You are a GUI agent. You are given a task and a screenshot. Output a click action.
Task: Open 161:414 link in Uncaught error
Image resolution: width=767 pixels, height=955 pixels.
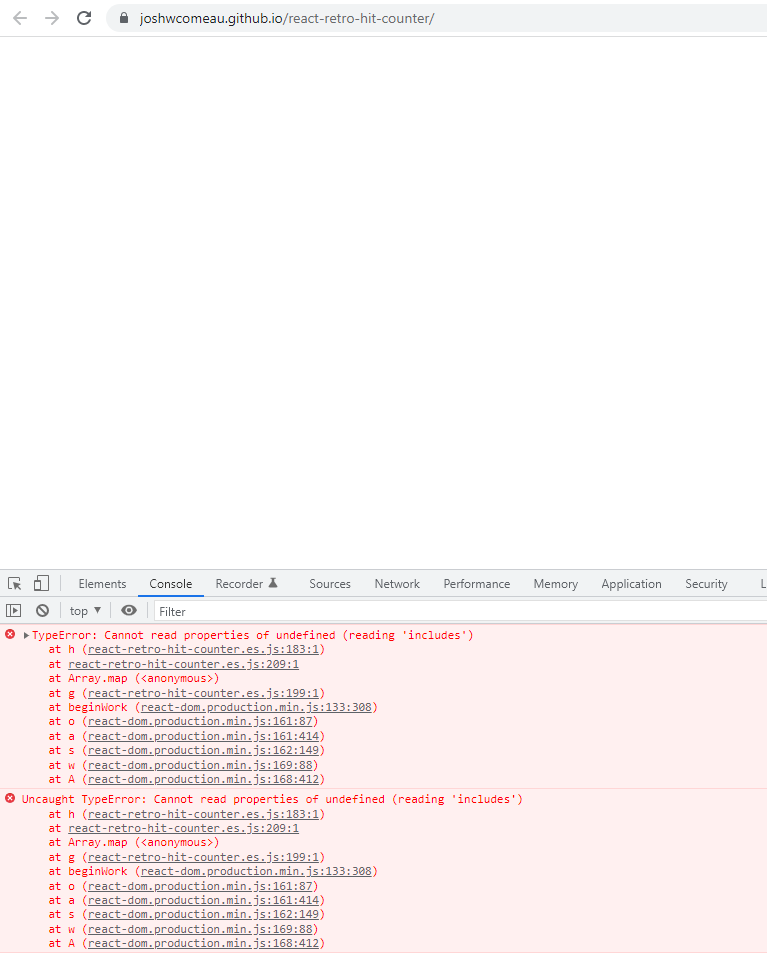pos(203,900)
